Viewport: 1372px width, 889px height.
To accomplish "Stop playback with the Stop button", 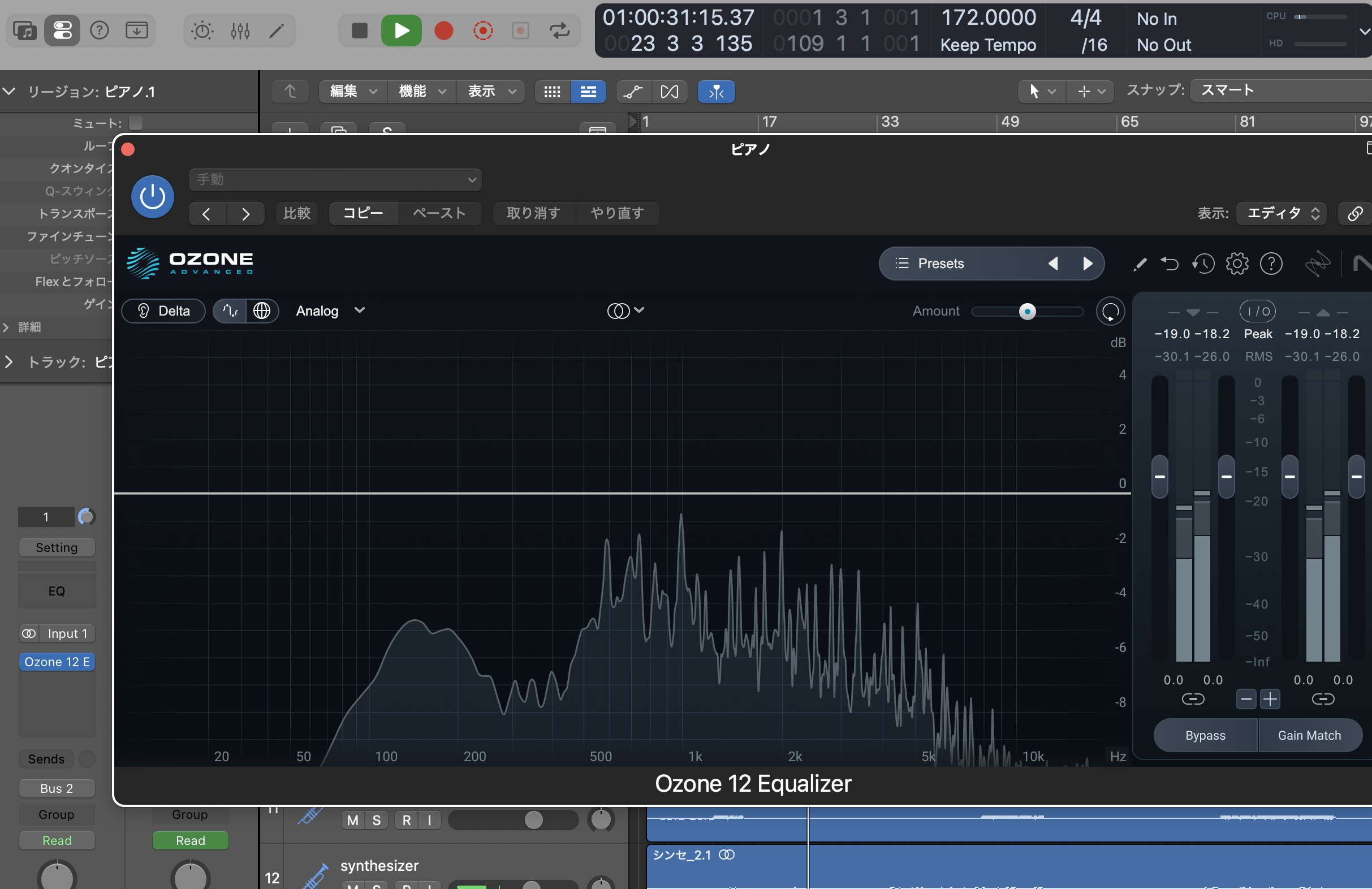I will tap(359, 30).
